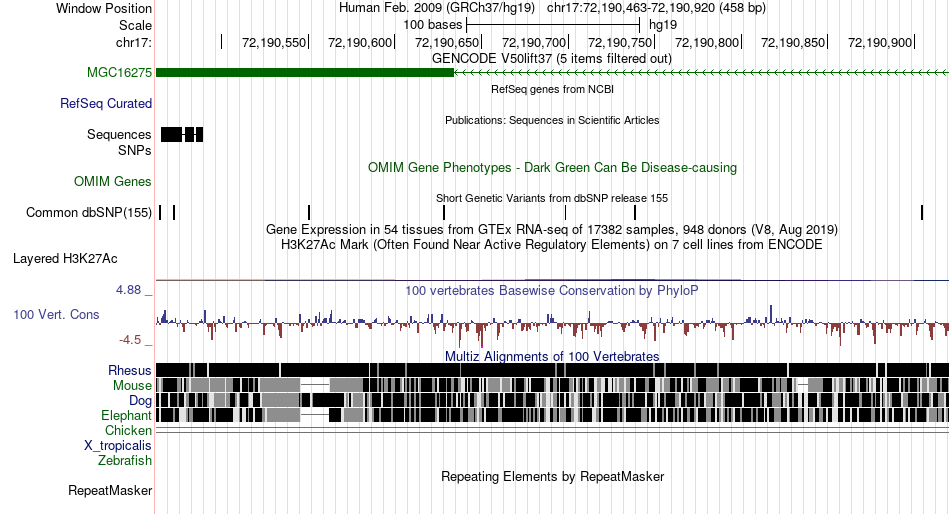This screenshot has height=514, width=950.
Task: Open Common dbSNP(155) track settings label
Action: point(88,213)
